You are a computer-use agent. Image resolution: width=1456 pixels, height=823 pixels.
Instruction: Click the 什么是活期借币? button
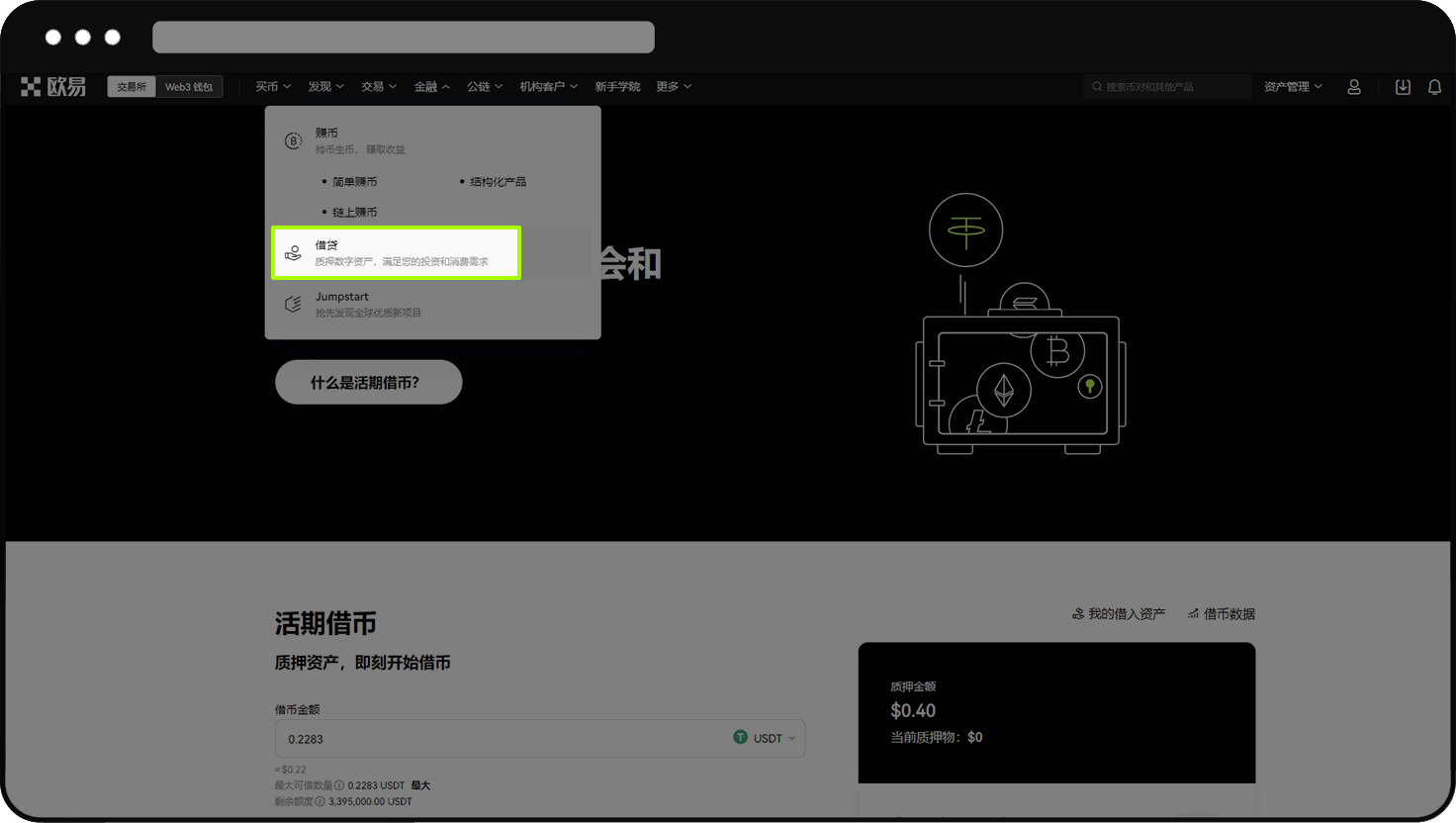click(x=368, y=382)
